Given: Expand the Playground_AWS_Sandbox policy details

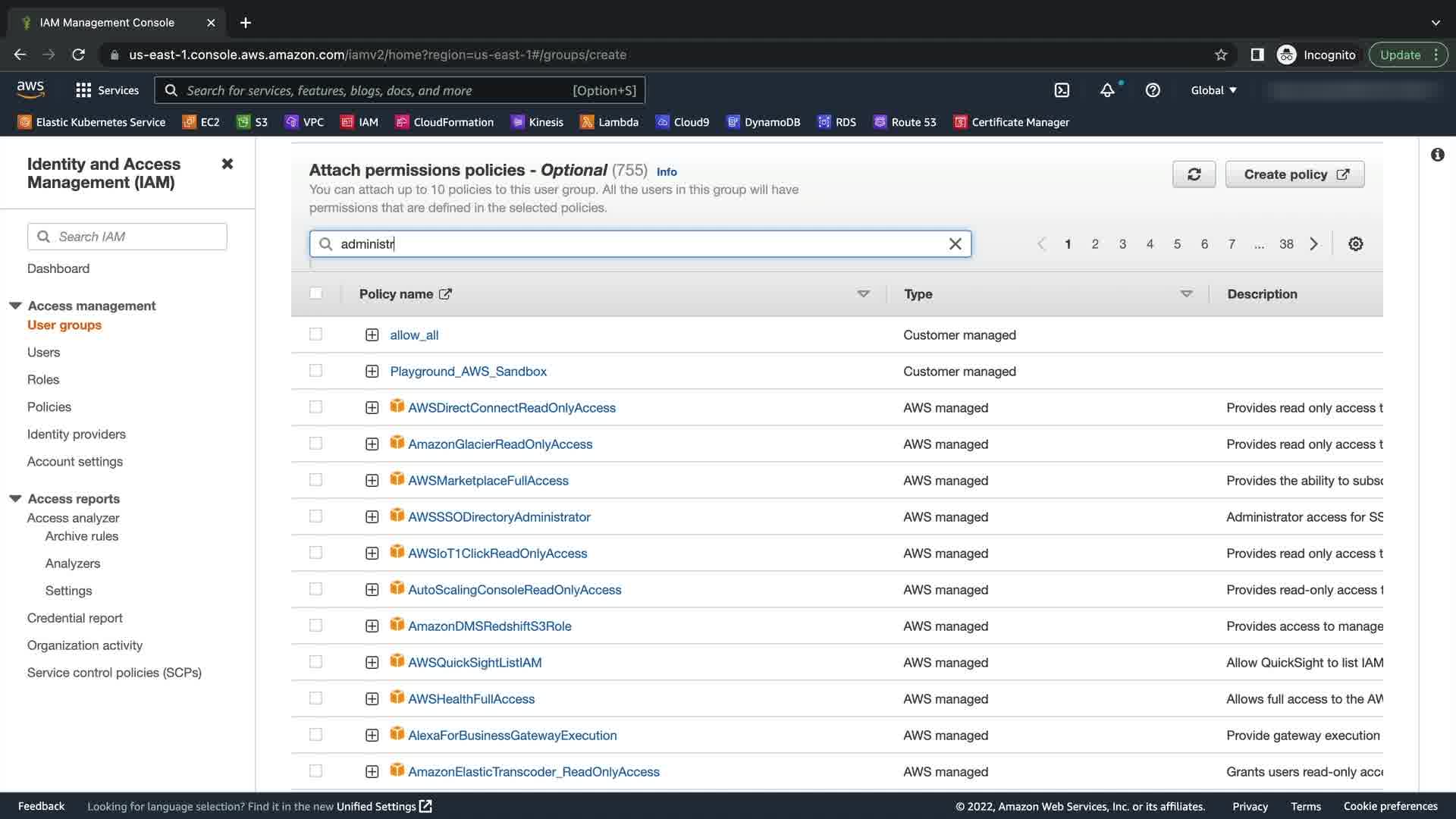Looking at the screenshot, I should tap(372, 372).
